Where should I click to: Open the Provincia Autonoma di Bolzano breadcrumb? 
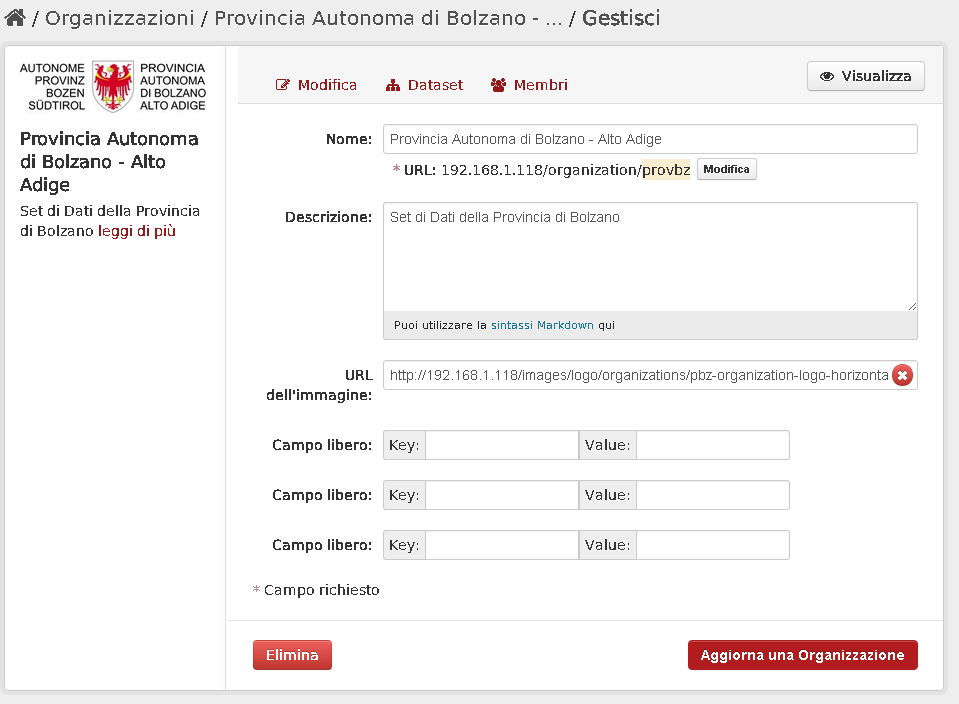coord(388,18)
